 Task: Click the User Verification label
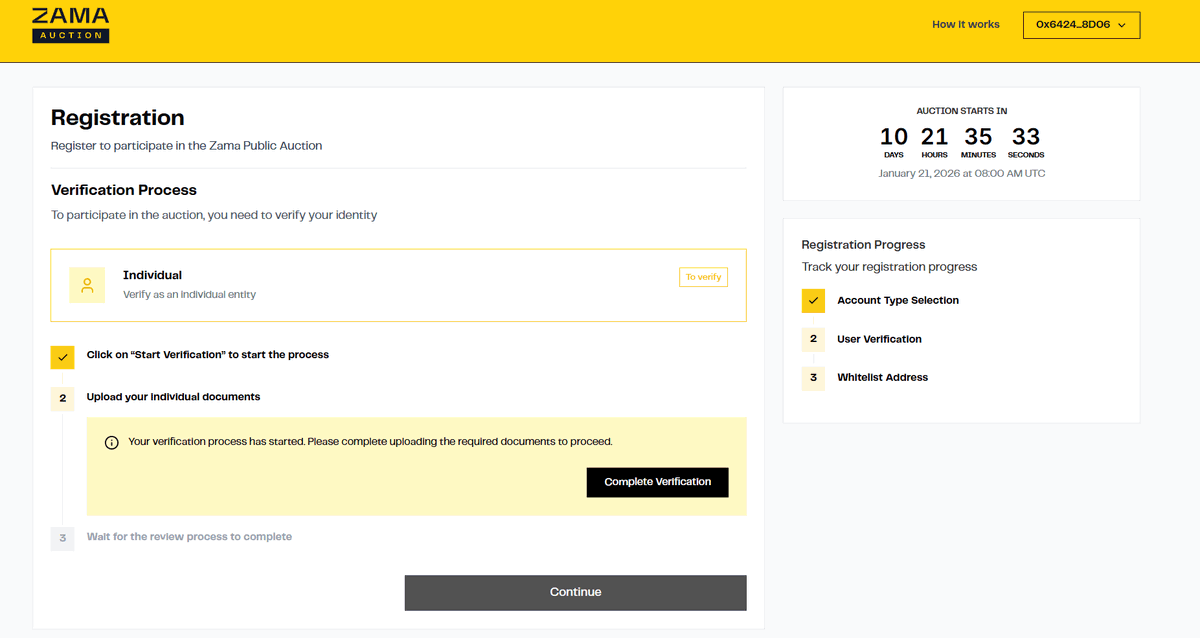[879, 339]
